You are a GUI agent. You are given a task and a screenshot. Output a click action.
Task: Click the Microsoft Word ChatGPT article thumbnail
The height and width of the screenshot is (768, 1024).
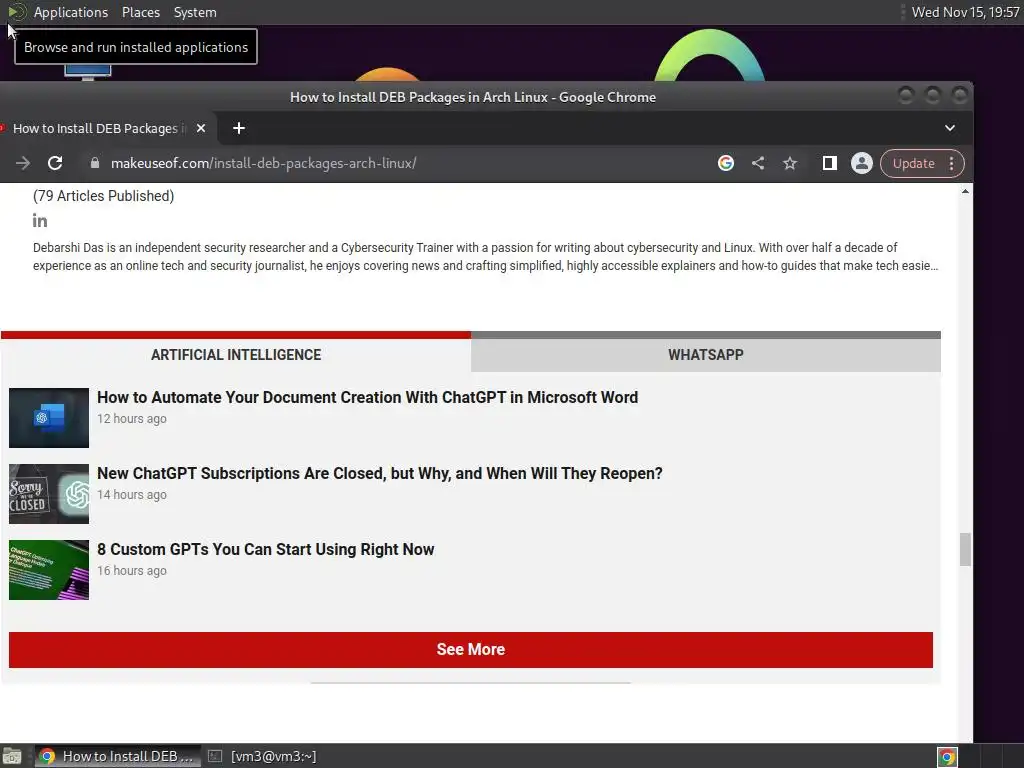pyautogui.click(x=49, y=418)
